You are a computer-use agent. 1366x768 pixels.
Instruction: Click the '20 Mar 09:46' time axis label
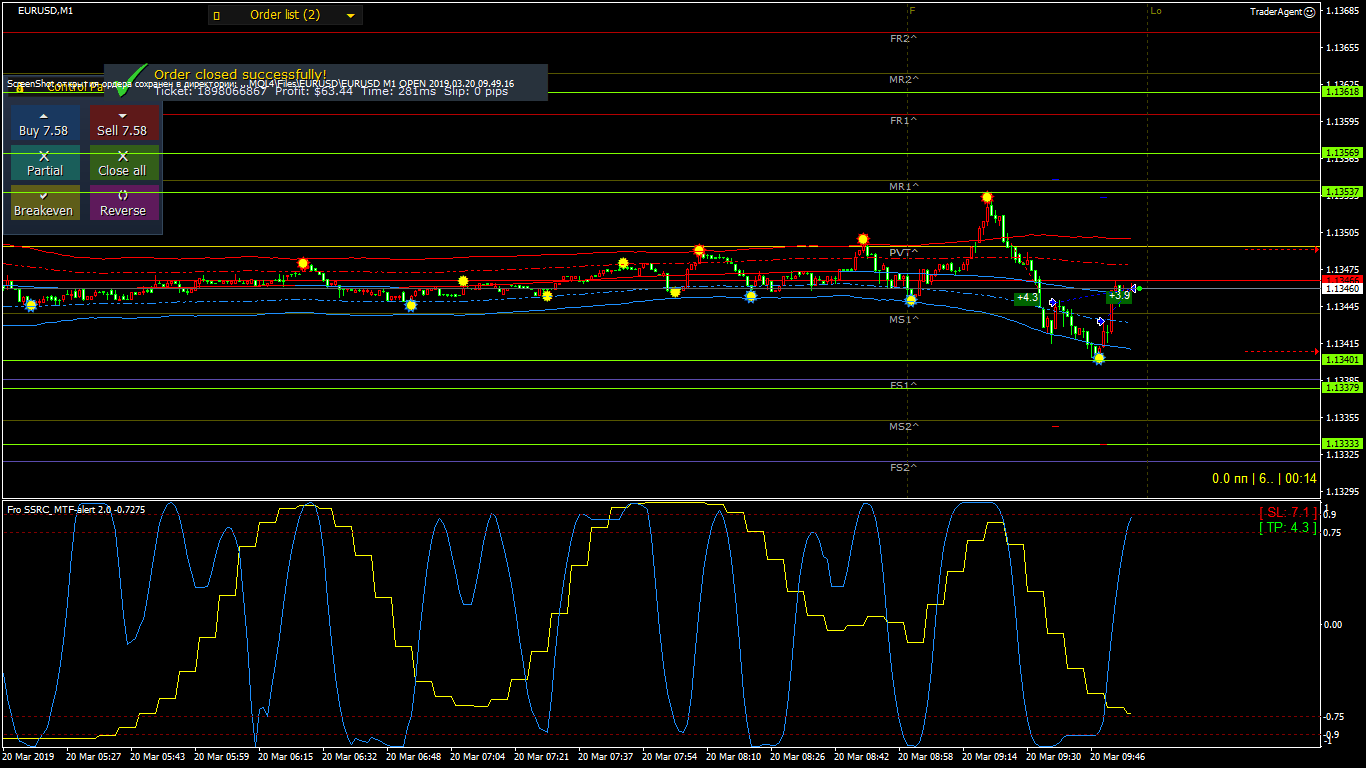point(1117,757)
